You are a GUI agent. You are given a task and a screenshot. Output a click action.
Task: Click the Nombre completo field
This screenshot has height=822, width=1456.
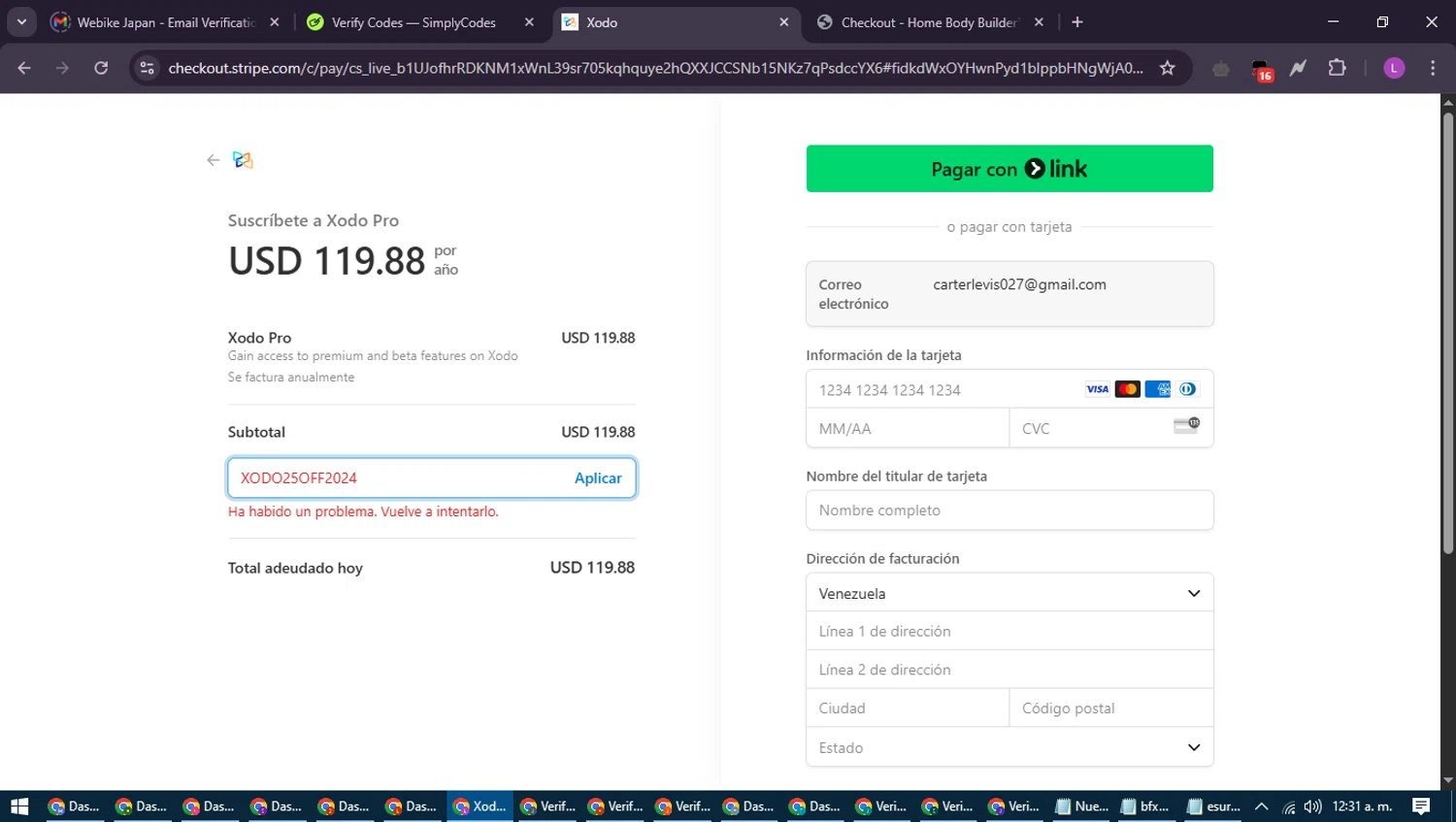click(x=1009, y=510)
